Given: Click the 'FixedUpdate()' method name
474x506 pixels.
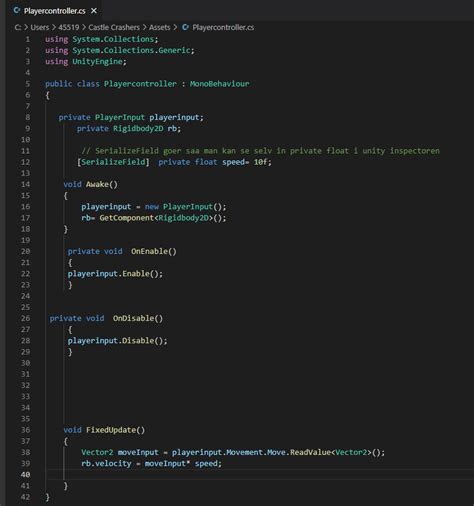Looking at the screenshot, I should (115, 430).
